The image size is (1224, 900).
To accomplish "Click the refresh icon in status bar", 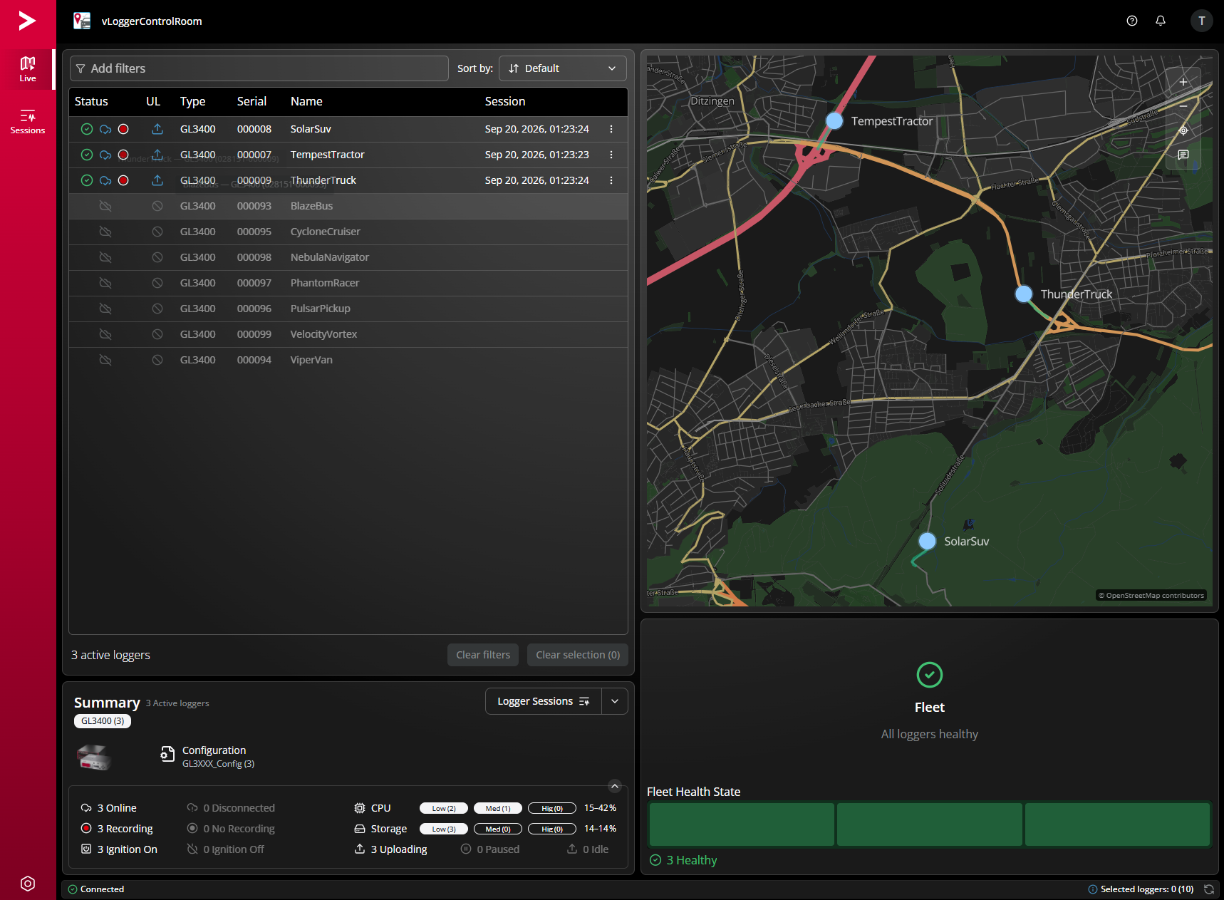I will tap(1209, 889).
